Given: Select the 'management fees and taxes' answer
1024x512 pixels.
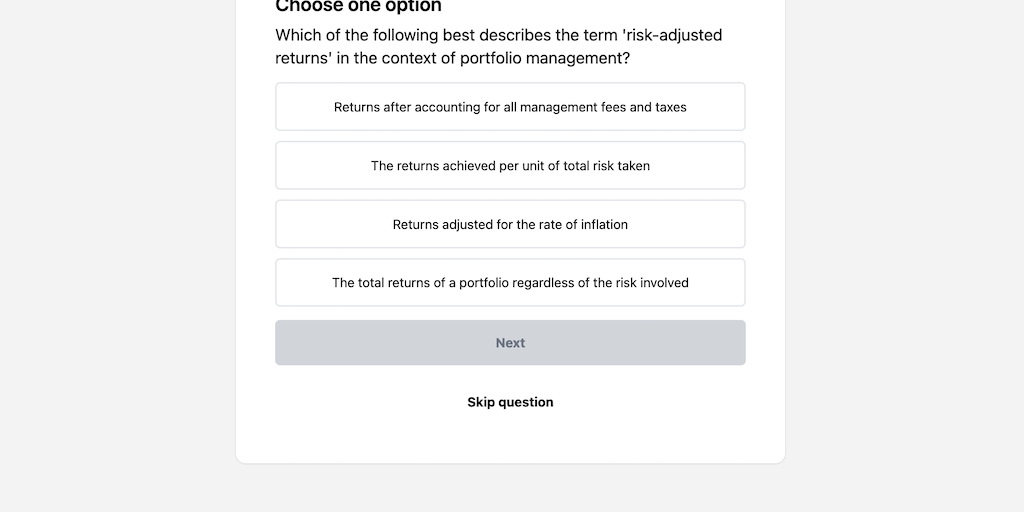Looking at the screenshot, I should [510, 107].
